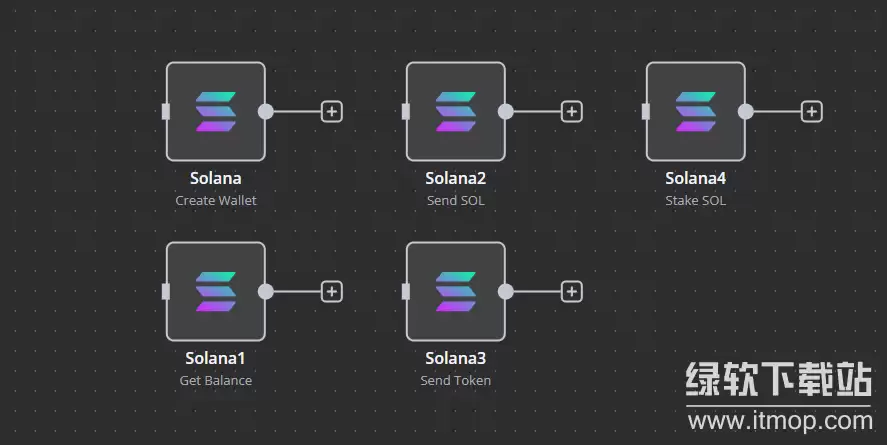Select the Solana4 Stake SOL node icon
Image resolution: width=887 pixels, height=445 pixels.
point(696,111)
